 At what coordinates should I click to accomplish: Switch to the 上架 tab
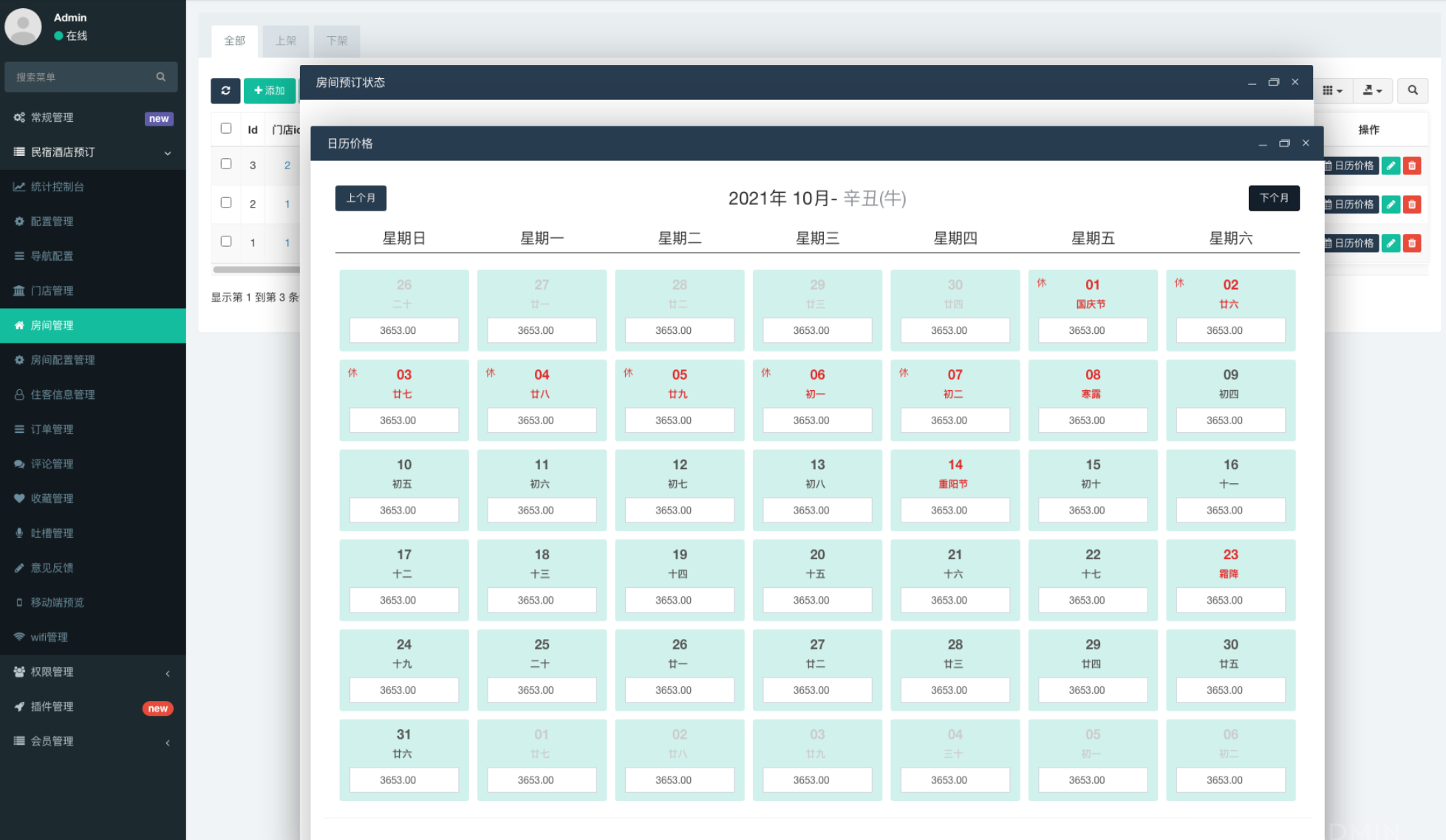[x=285, y=41]
